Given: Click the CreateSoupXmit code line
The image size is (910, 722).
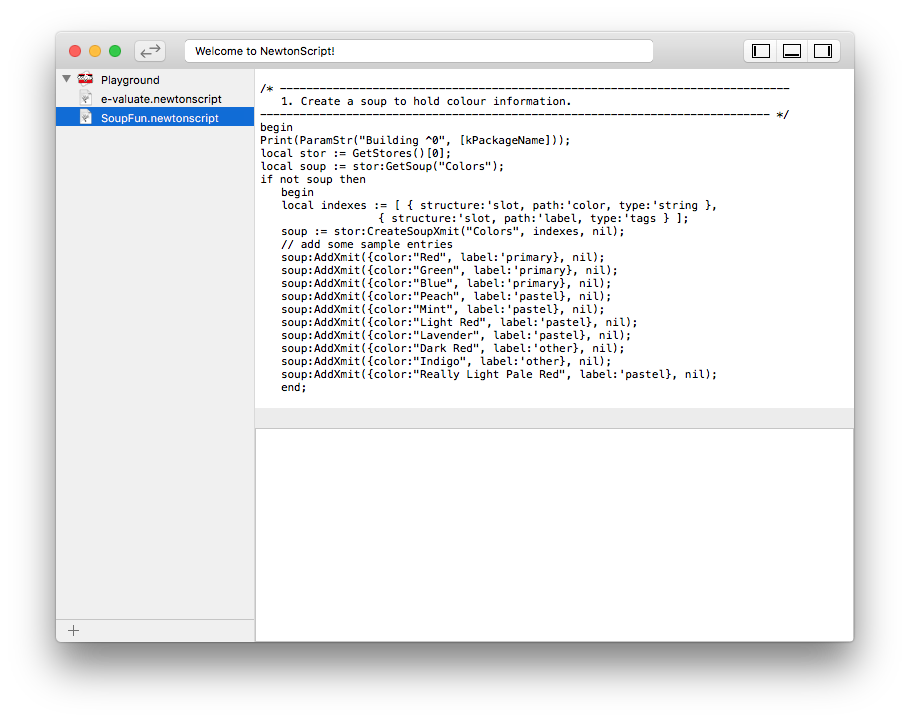Looking at the screenshot, I should pyautogui.click(x=453, y=231).
